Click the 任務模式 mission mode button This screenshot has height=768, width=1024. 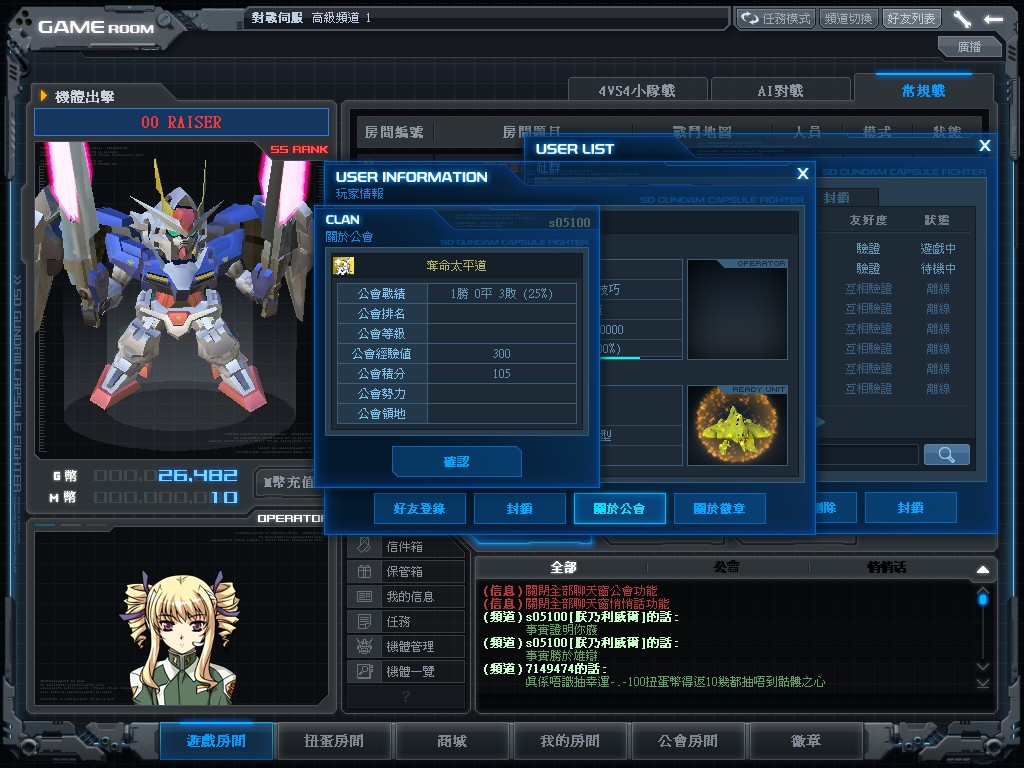coord(776,18)
